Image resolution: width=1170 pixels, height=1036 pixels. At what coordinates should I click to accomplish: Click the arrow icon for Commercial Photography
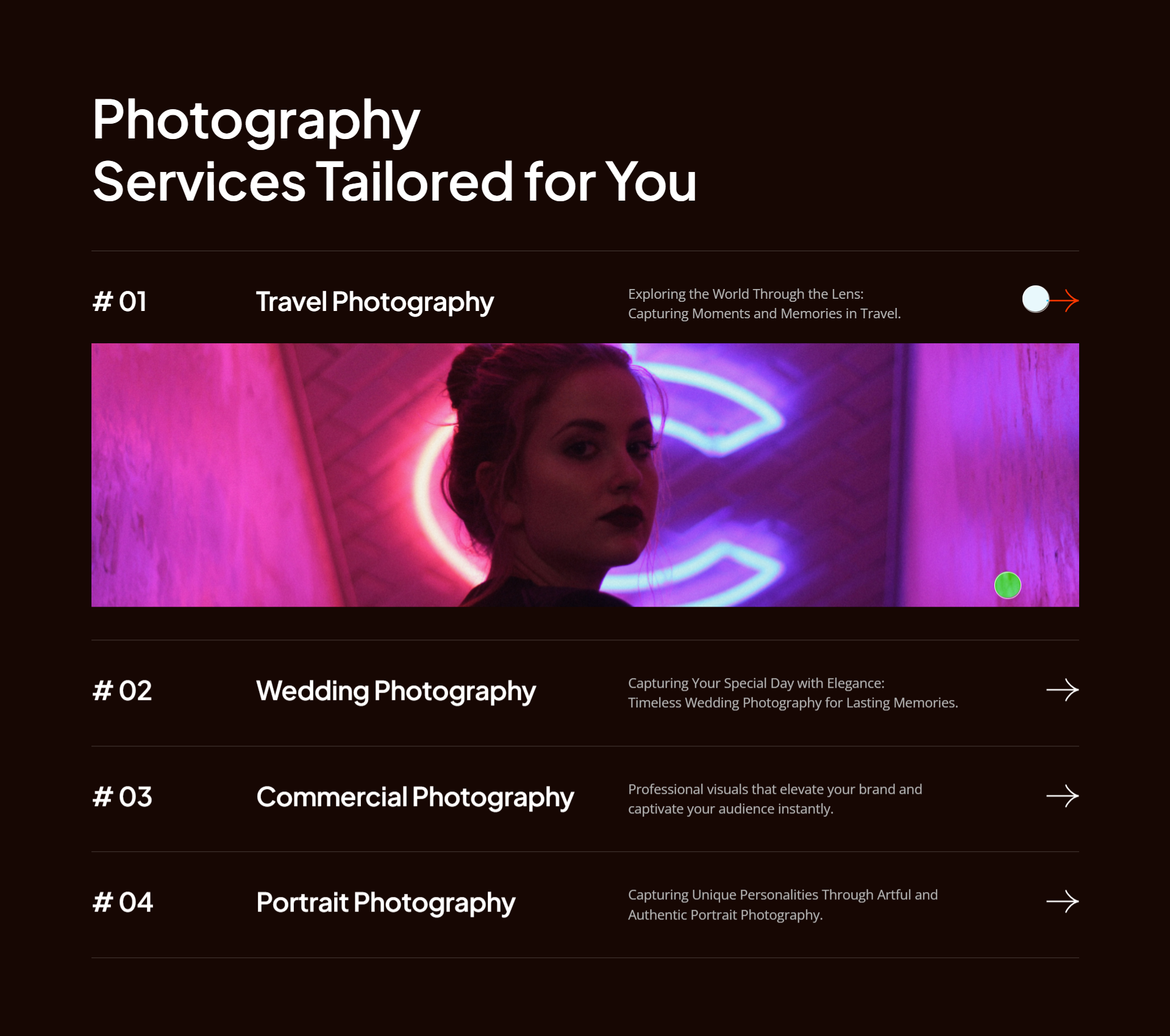(1063, 796)
